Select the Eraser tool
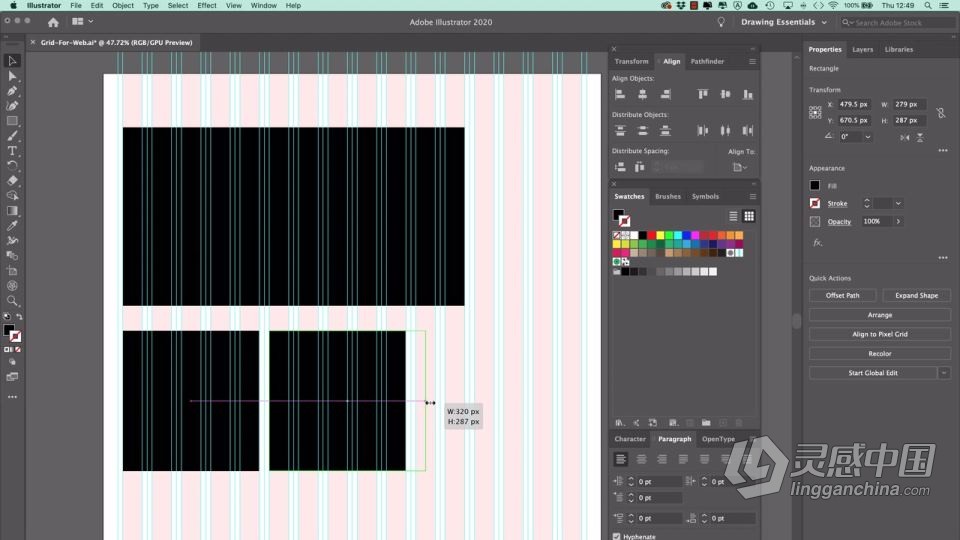Screen dimensions: 960x540 (x=12, y=181)
